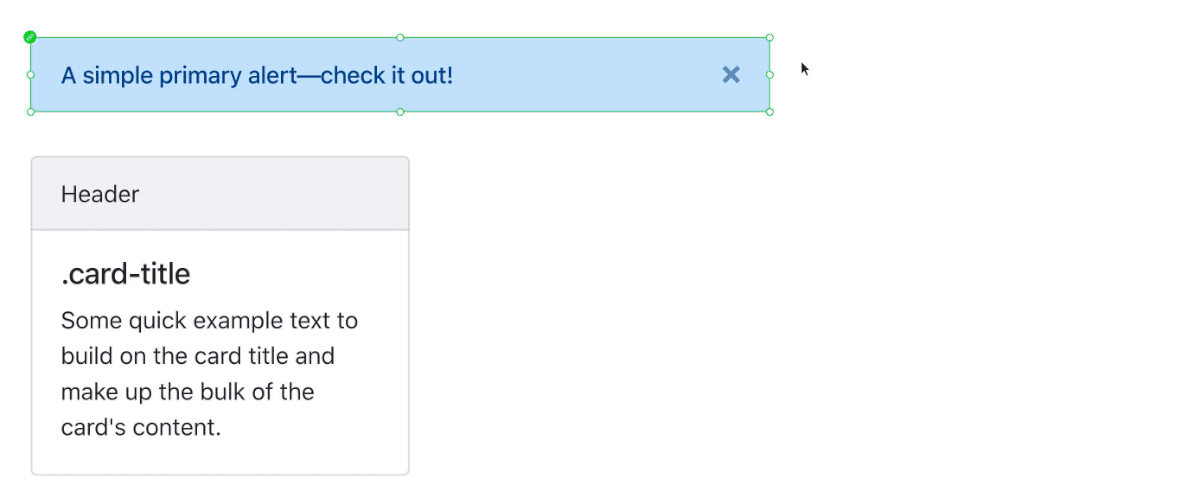Dismiss the primary alert with its X icon
Screen dimensions: 1200x504
[731, 75]
